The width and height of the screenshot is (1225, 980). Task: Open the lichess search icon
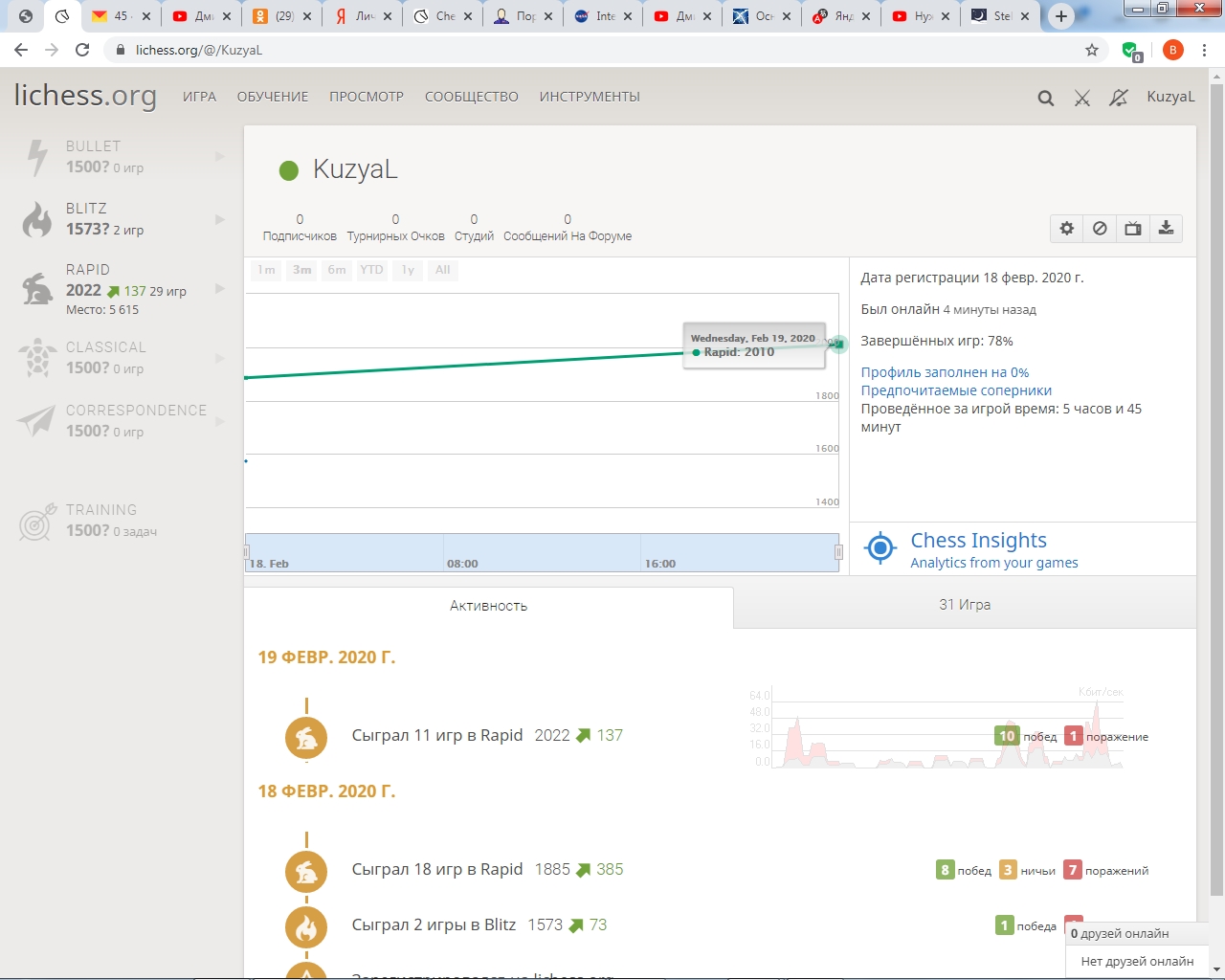1046,98
